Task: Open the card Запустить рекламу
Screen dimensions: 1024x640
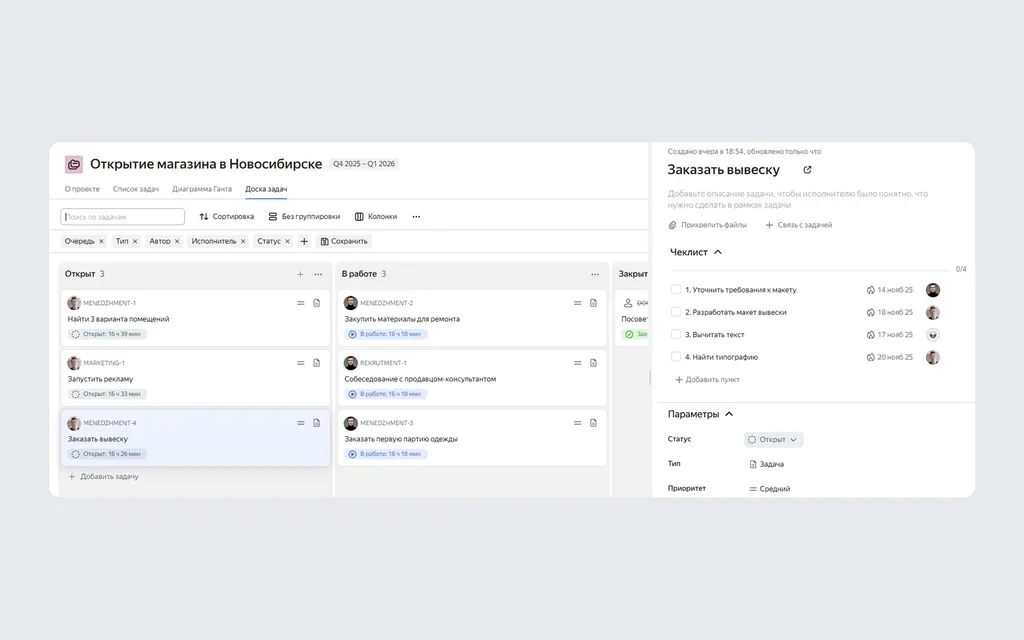Action: click(195, 378)
